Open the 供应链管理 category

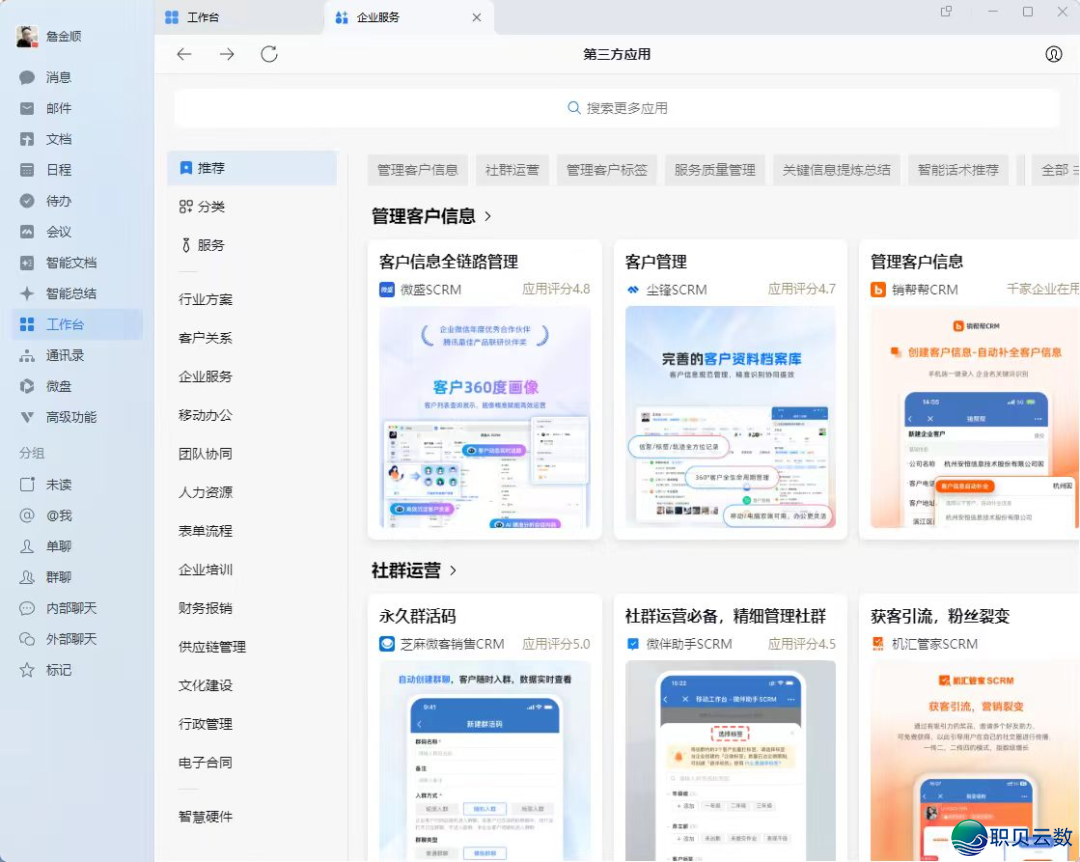pos(212,647)
